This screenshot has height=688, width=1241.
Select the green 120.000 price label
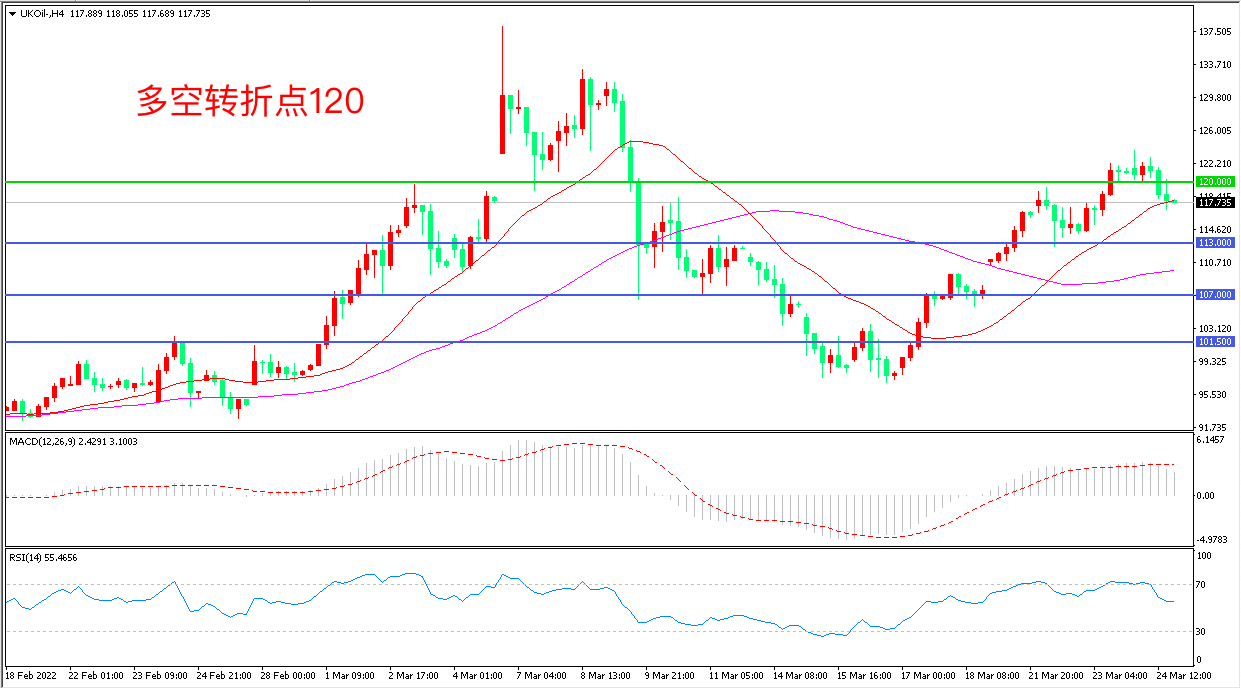tap(1214, 182)
